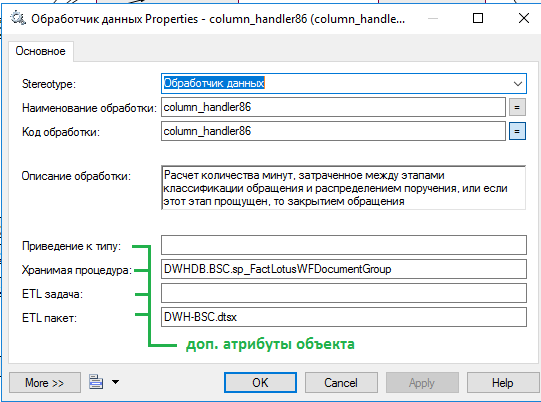The width and height of the screenshot is (541, 402).
Task: Expand dialog with More >> button
Action: 45,382
